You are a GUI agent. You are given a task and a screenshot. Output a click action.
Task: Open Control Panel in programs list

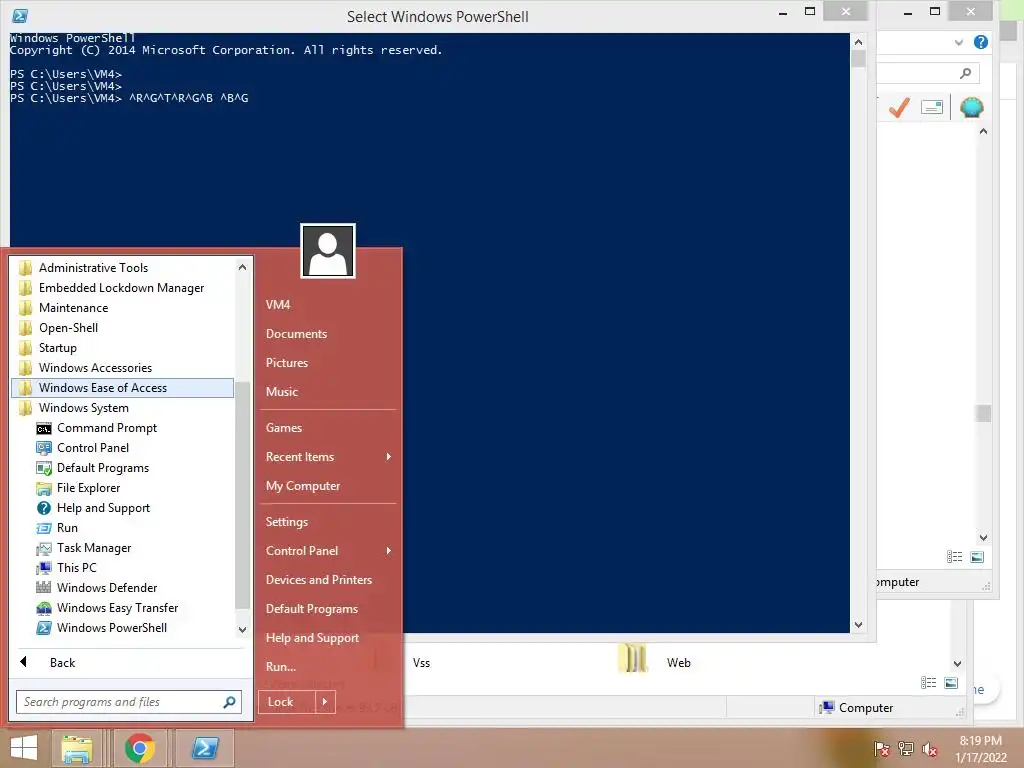(93, 448)
